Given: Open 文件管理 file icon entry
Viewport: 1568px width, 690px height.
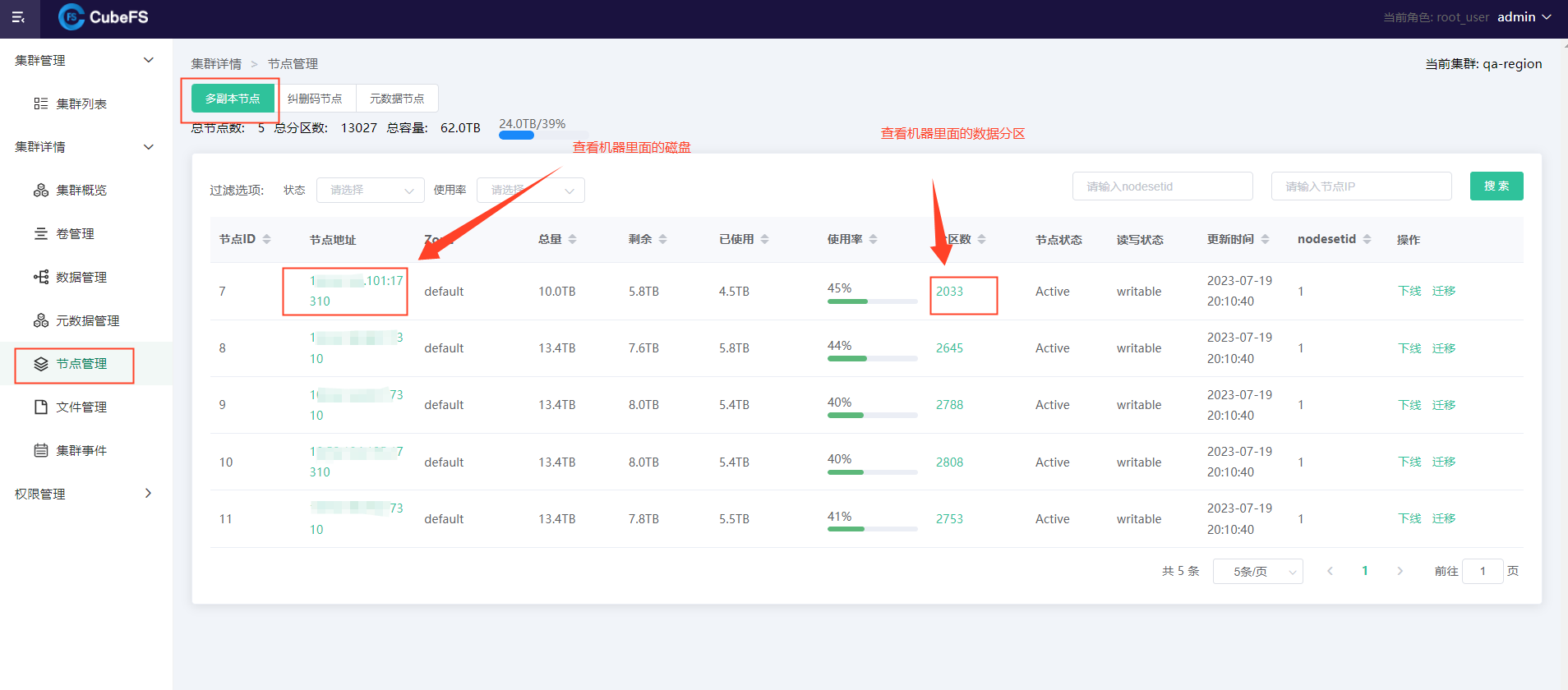Looking at the screenshot, I should coord(40,407).
